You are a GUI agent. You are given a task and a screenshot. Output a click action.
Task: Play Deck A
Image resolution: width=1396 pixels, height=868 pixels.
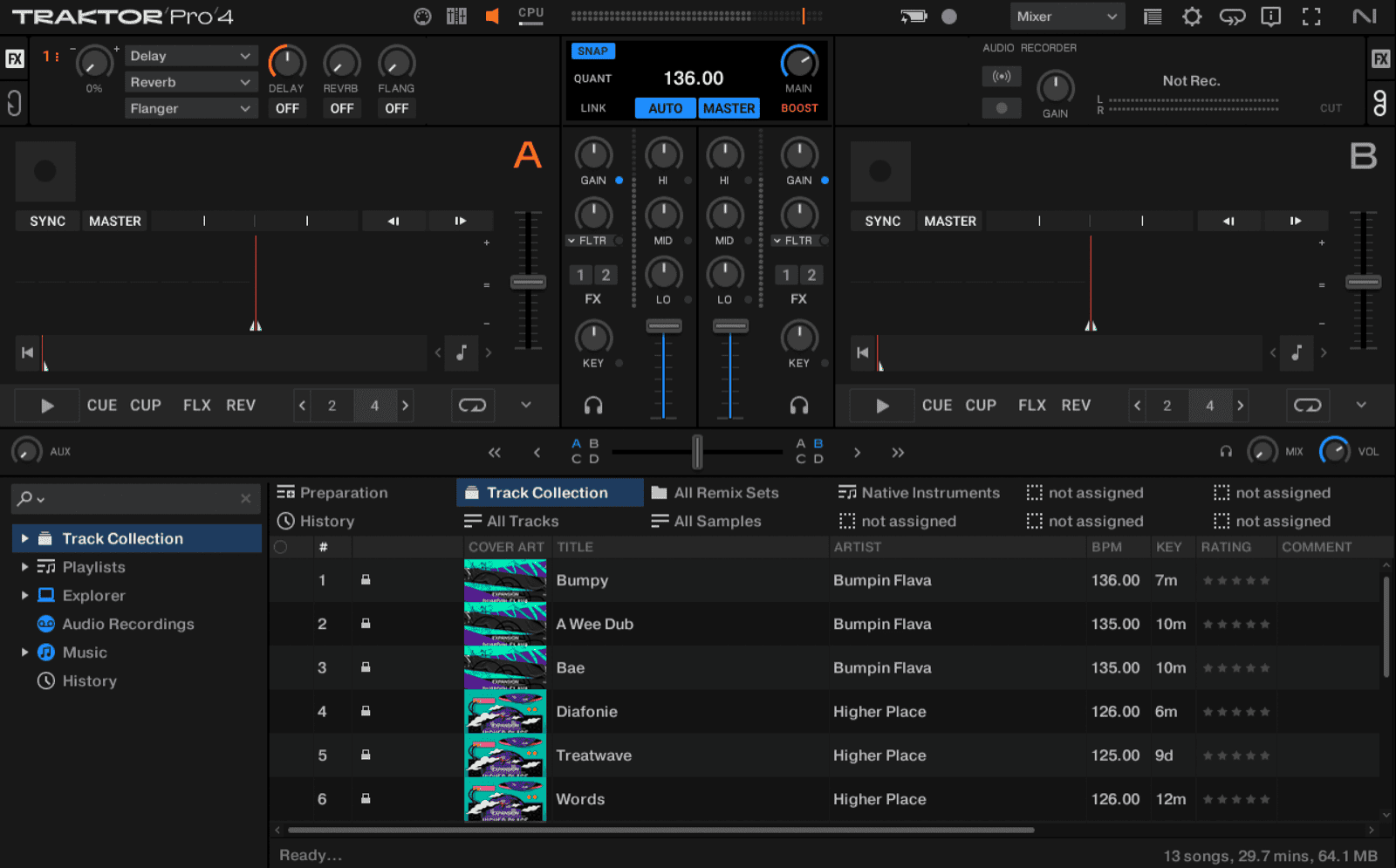(47, 406)
